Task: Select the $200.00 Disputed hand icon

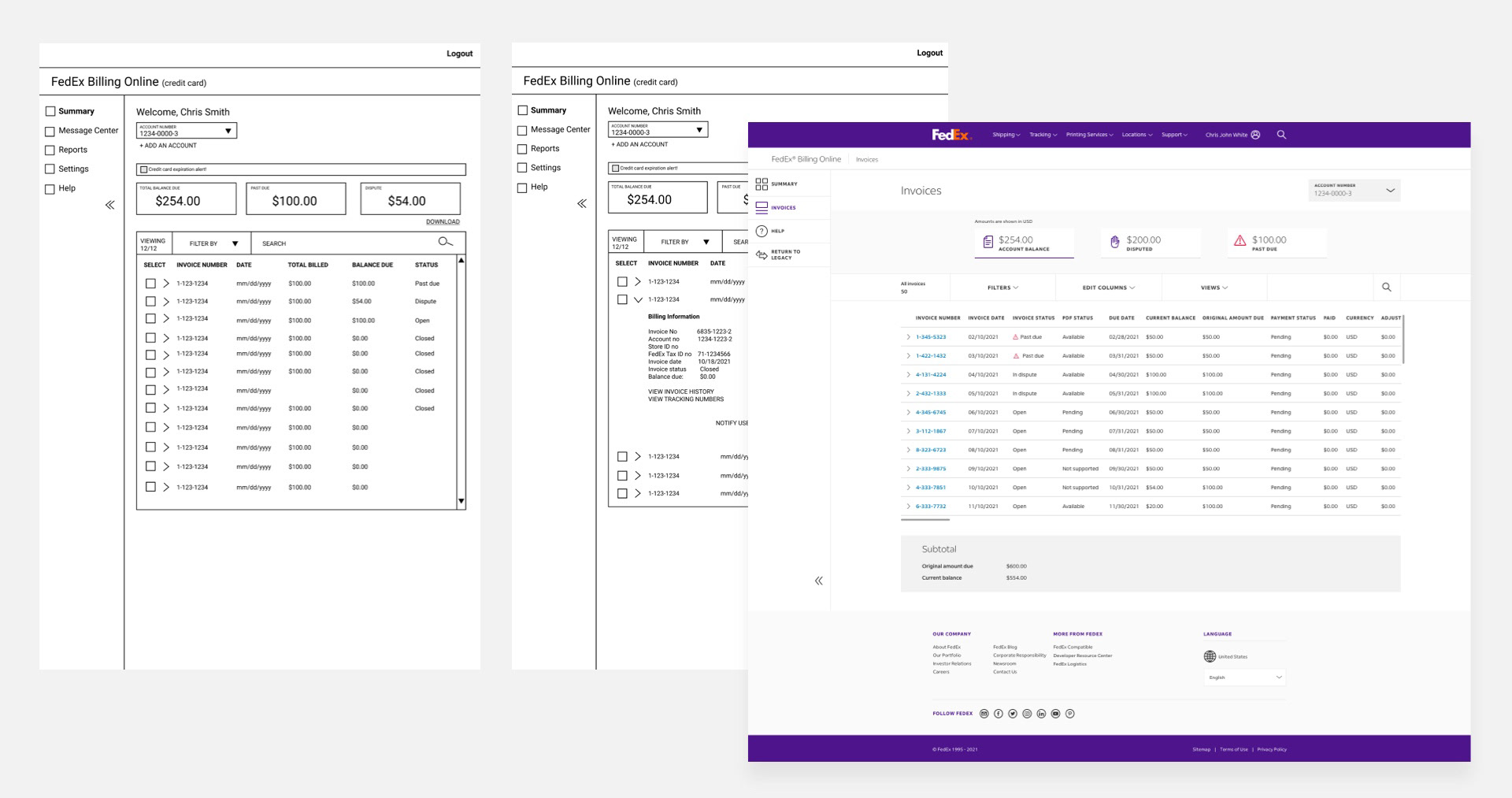Action: (x=1114, y=242)
